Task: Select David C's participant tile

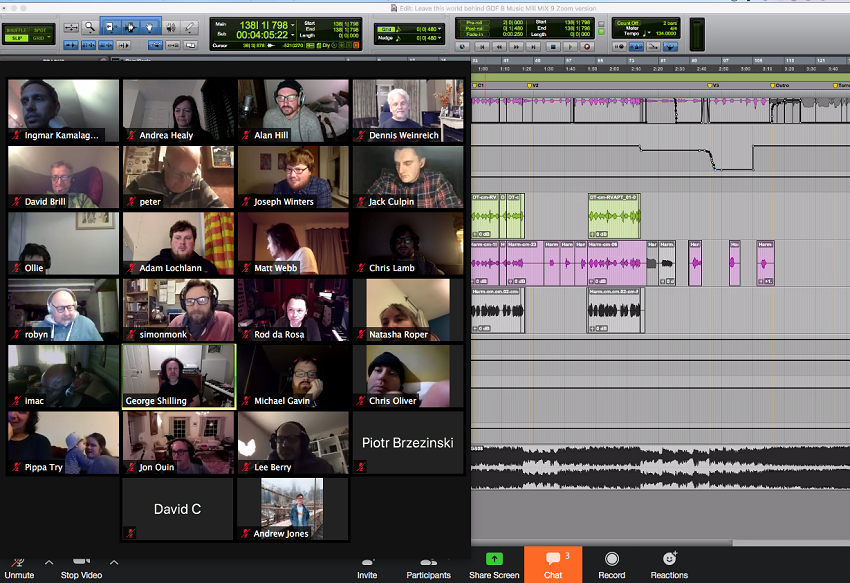Action: (x=178, y=509)
